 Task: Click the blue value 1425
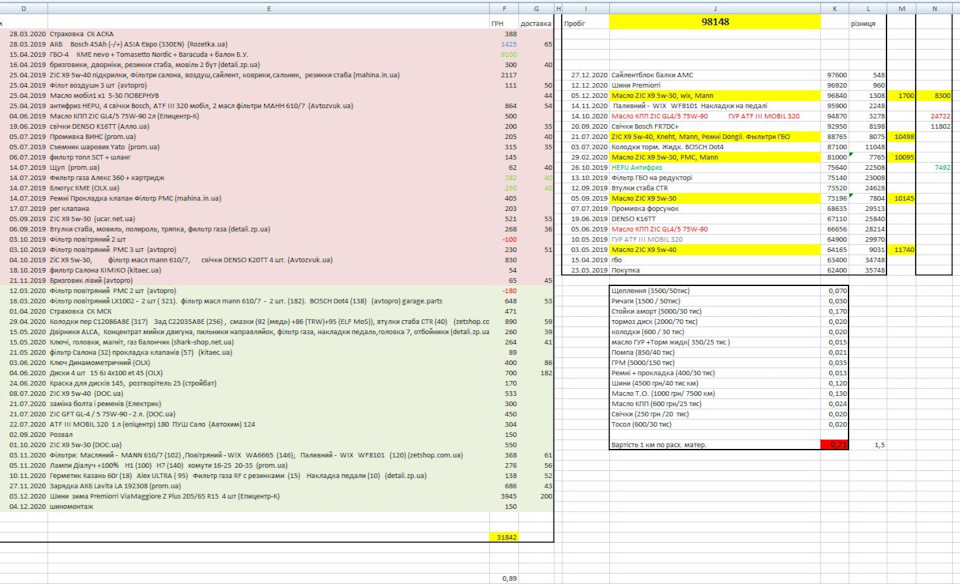(x=504, y=44)
